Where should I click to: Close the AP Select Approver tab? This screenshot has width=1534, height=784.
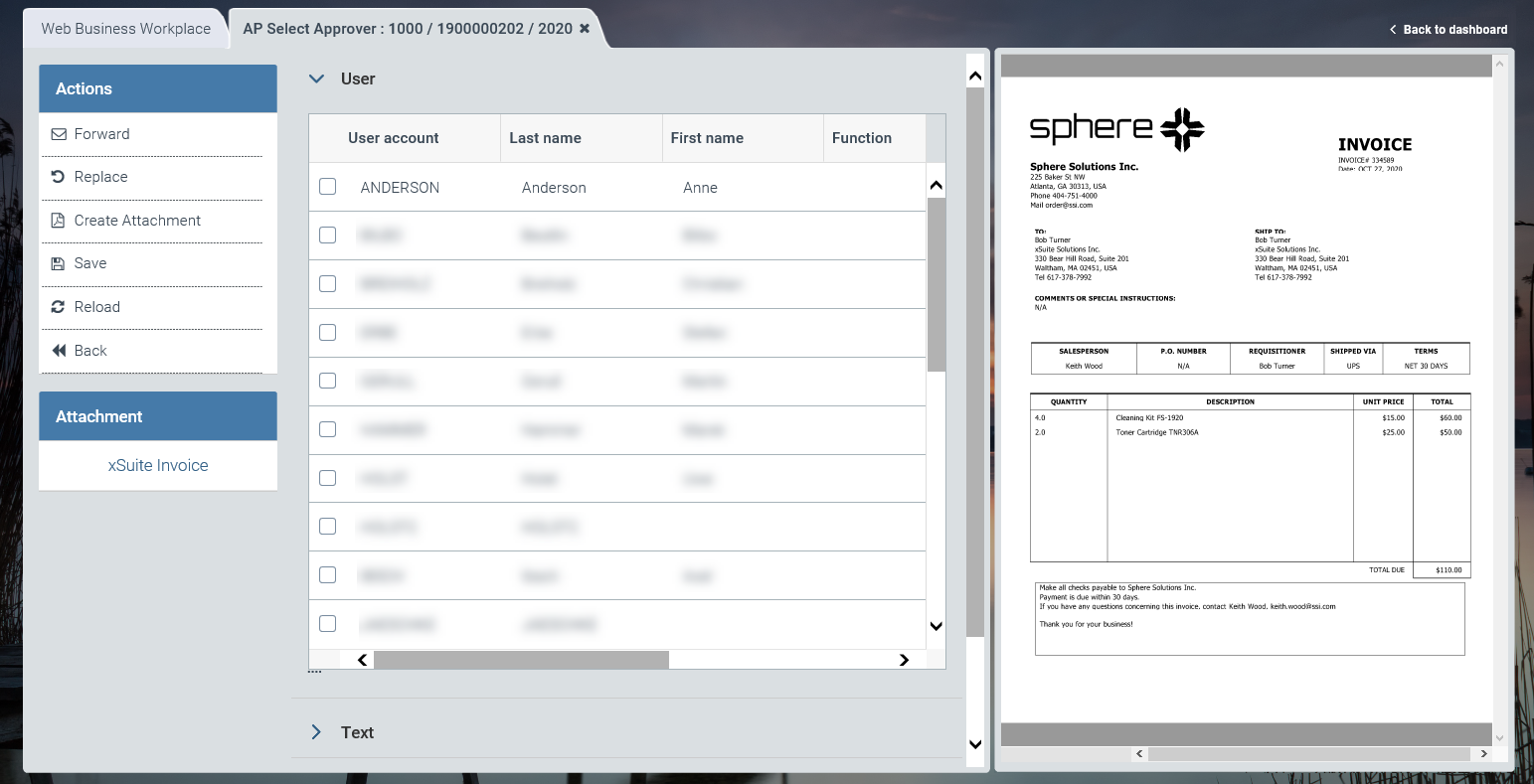coord(585,29)
